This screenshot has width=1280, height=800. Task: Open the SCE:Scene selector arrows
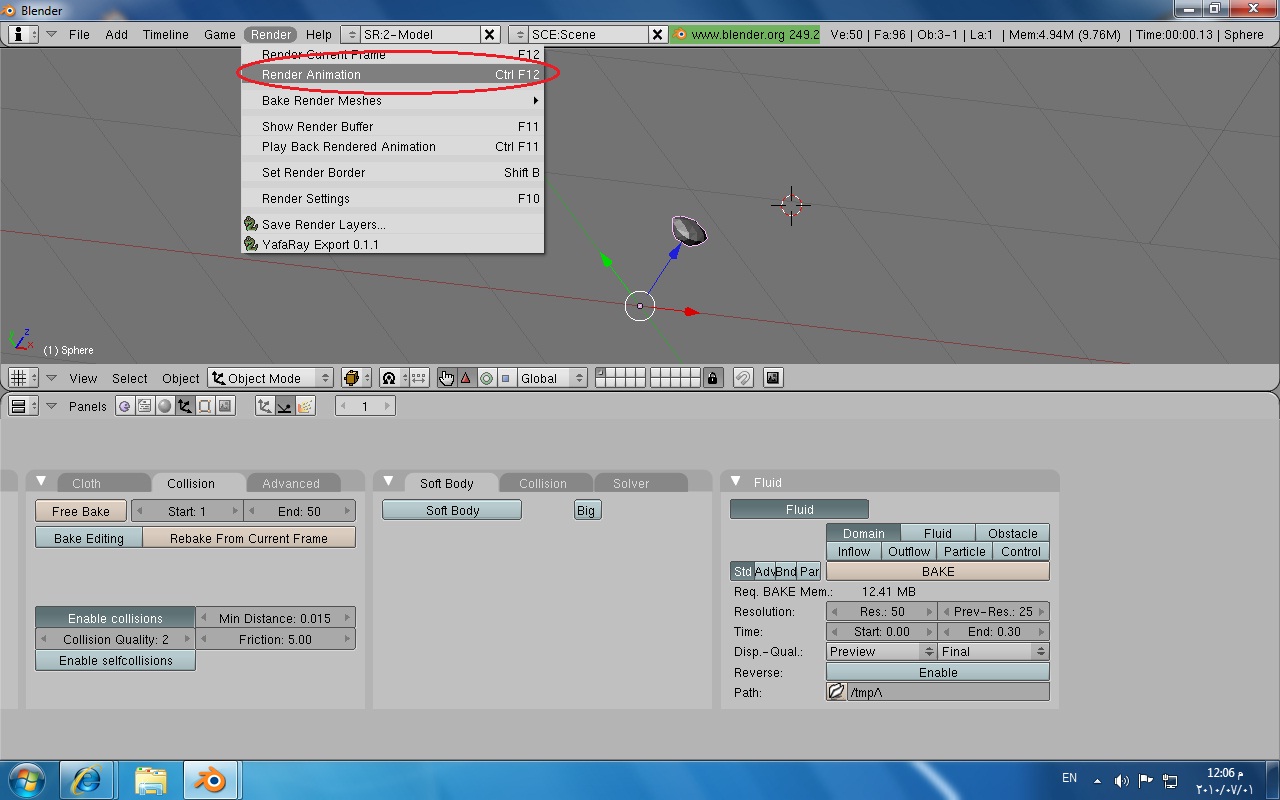(x=519, y=34)
